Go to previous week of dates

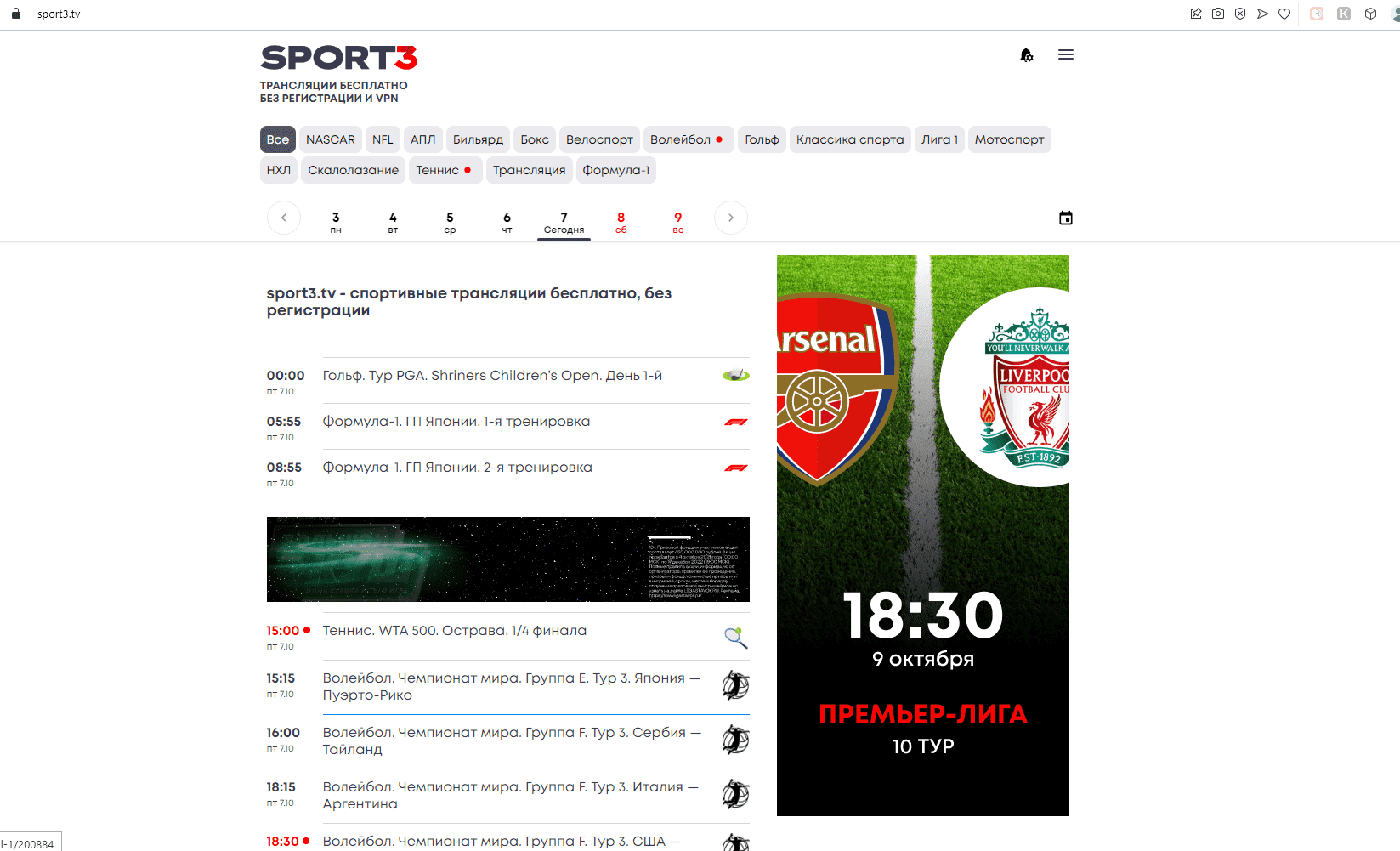(x=284, y=218)
